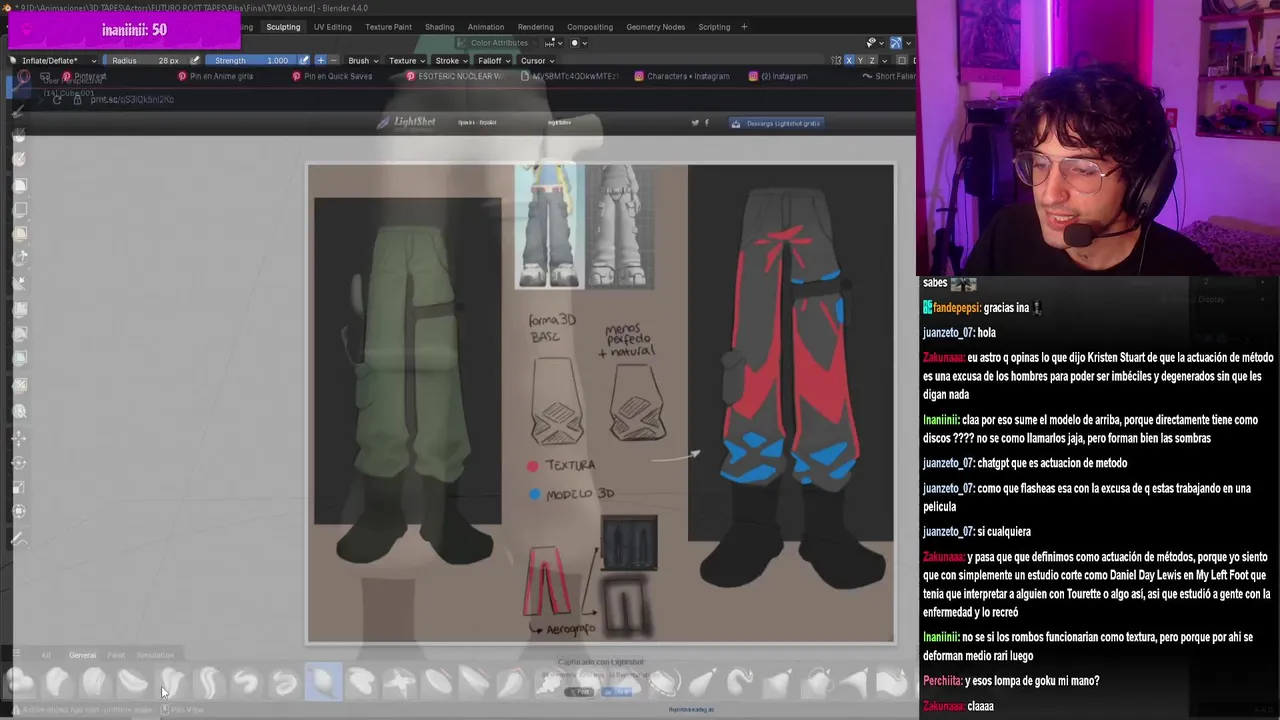Switch to the Scripting workspace tab

tap(714, 27)
